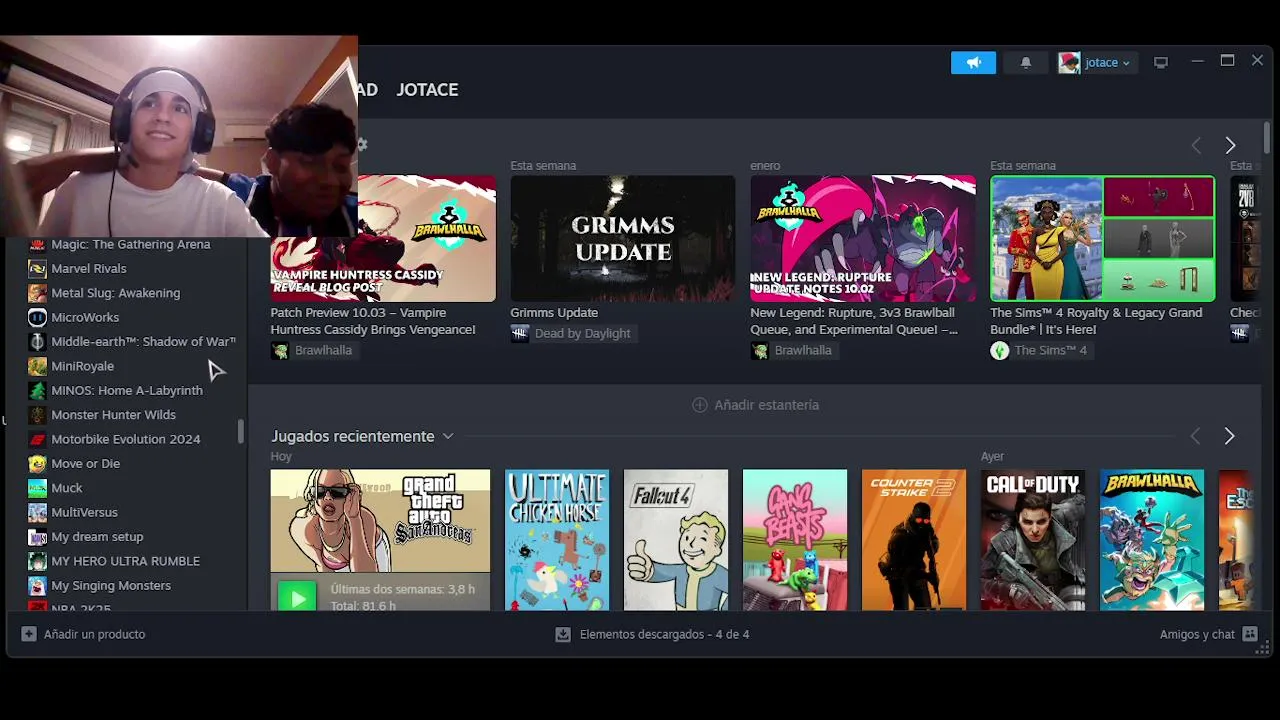This screenshot has height=720, width=1280.
Task: Open Elementos descargados downloads status
Action: 652,634
